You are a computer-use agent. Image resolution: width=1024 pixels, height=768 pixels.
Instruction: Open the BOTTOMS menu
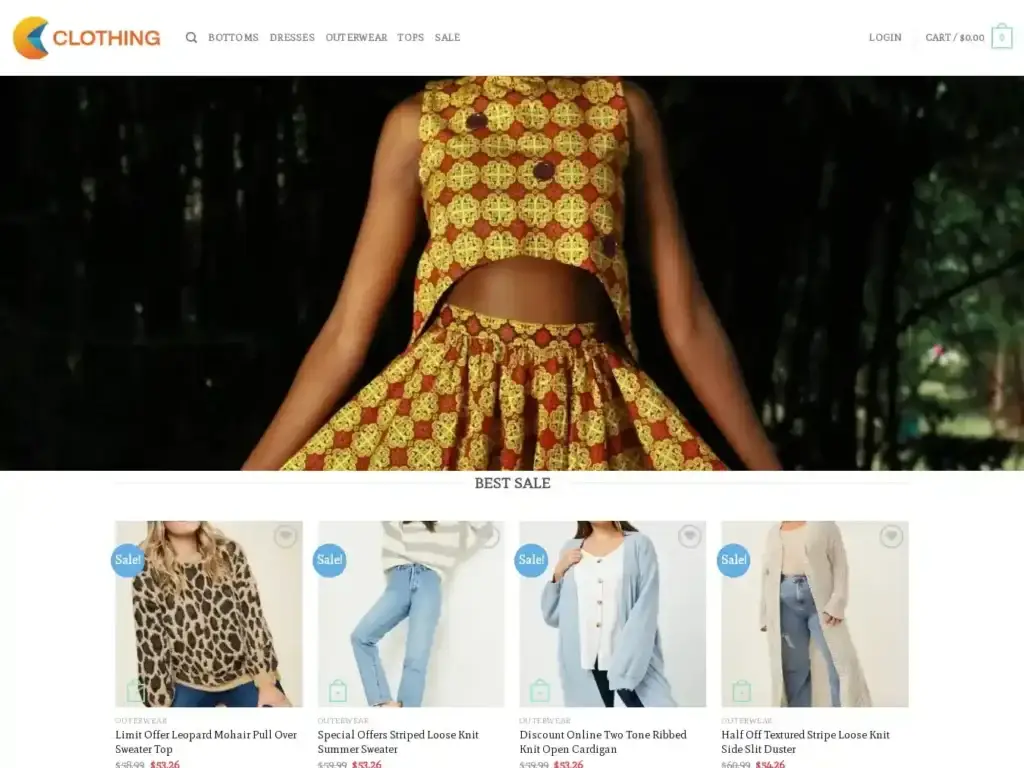click(233, 37)
